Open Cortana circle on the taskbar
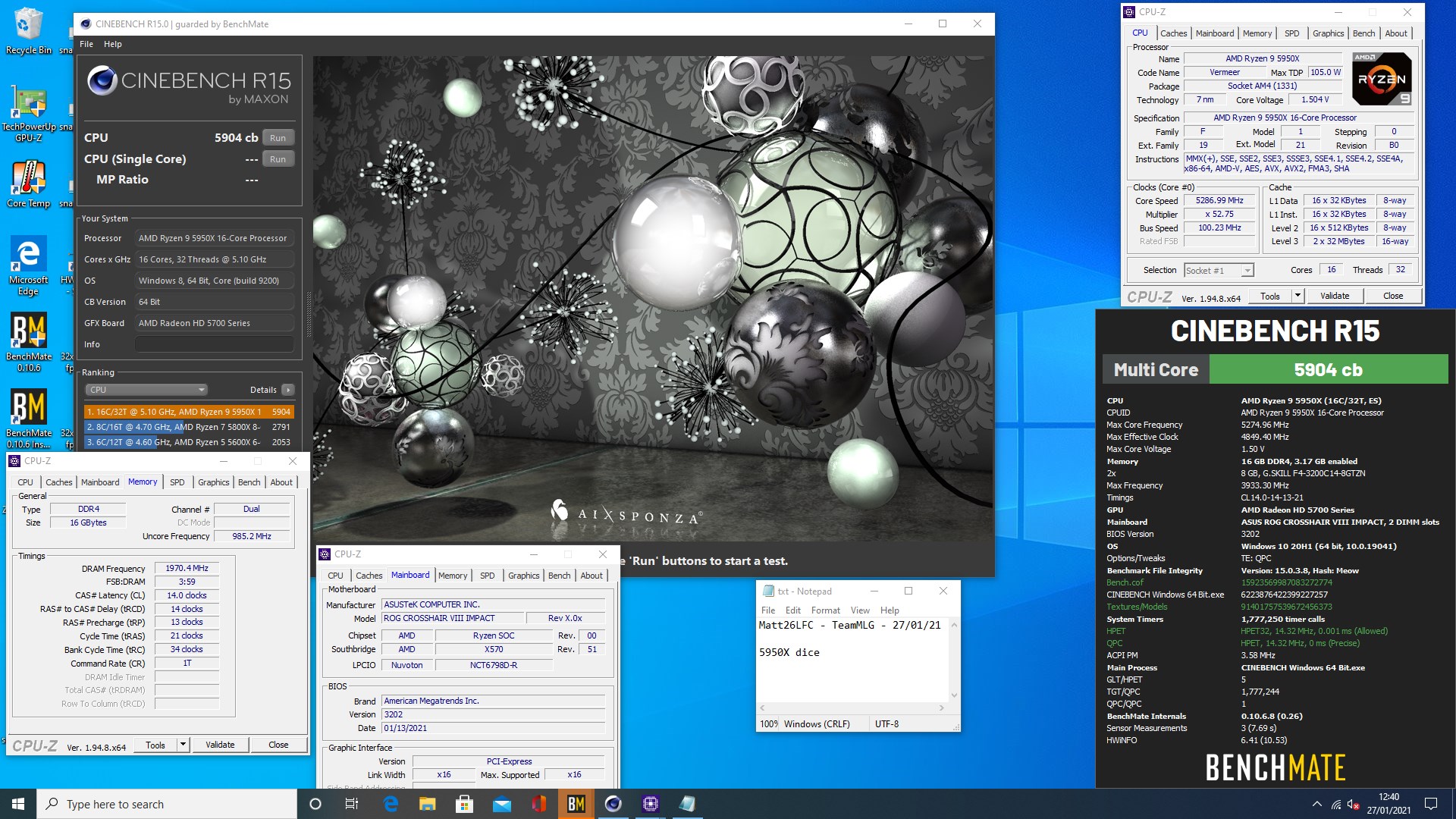The image size is (1456, 819). pos(315,804)
